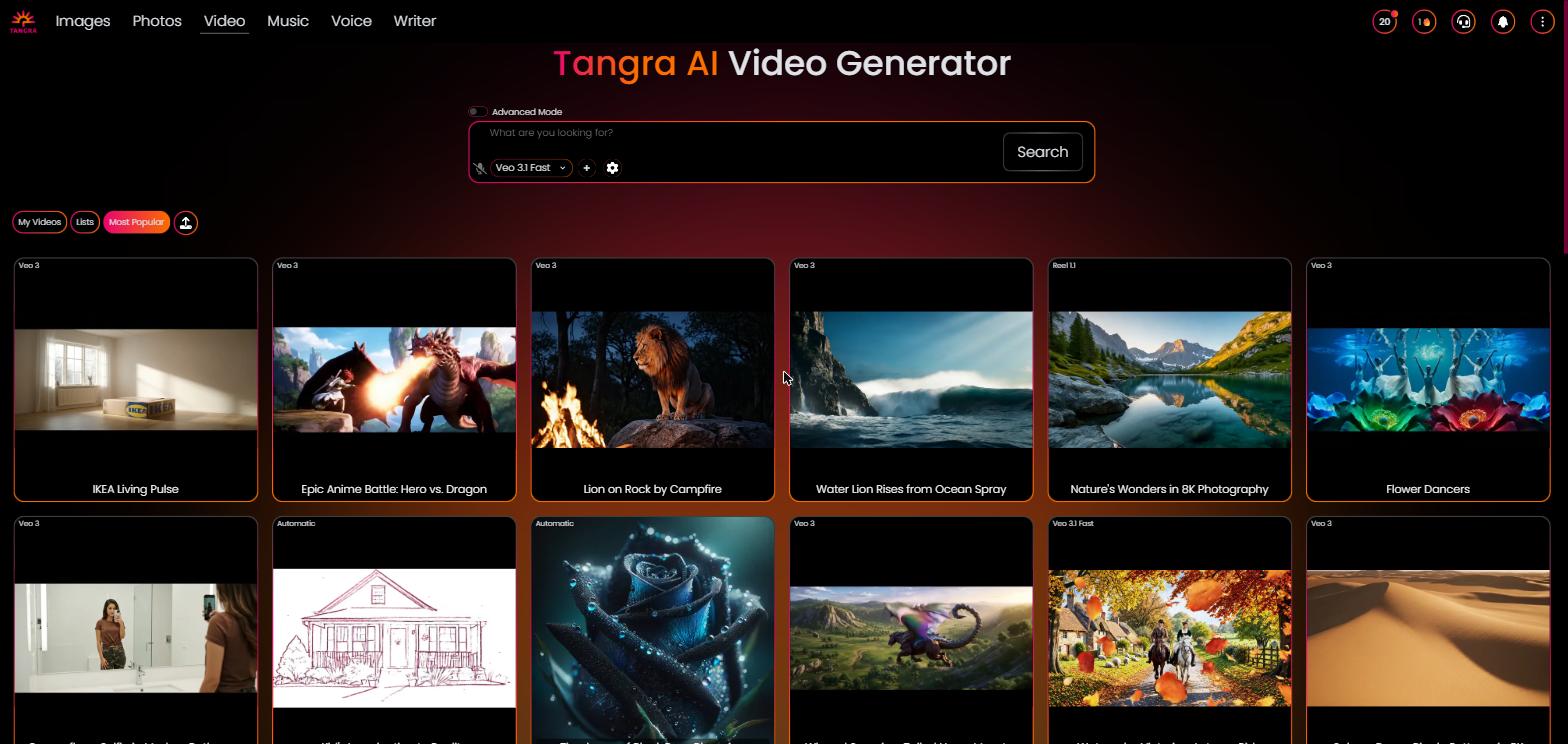Select the Most Popular filter
The height and width of the screenshot is (744, 1568).
[x=136, y=222]
